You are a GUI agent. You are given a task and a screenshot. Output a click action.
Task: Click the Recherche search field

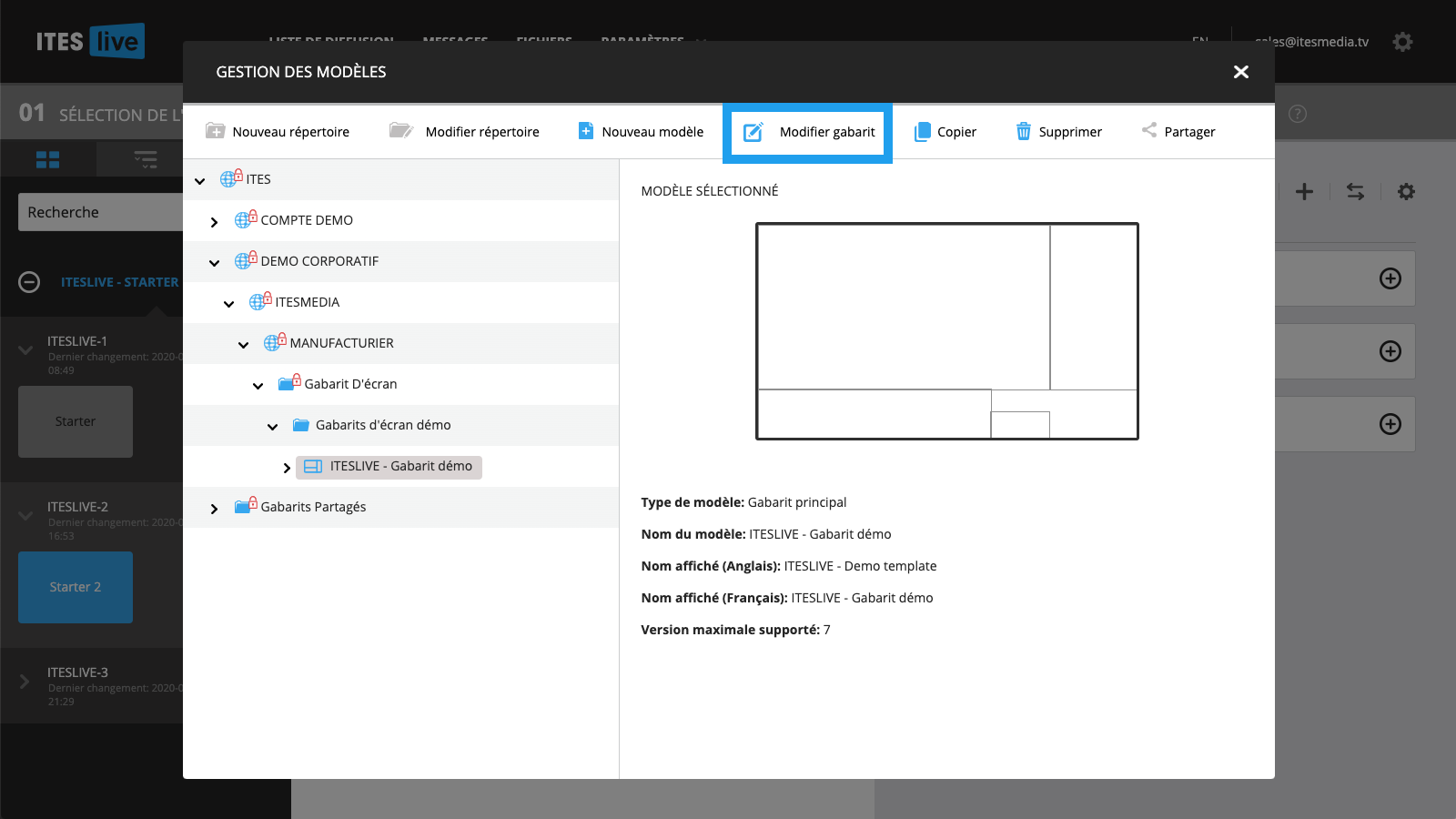click(x=100, y=212)
